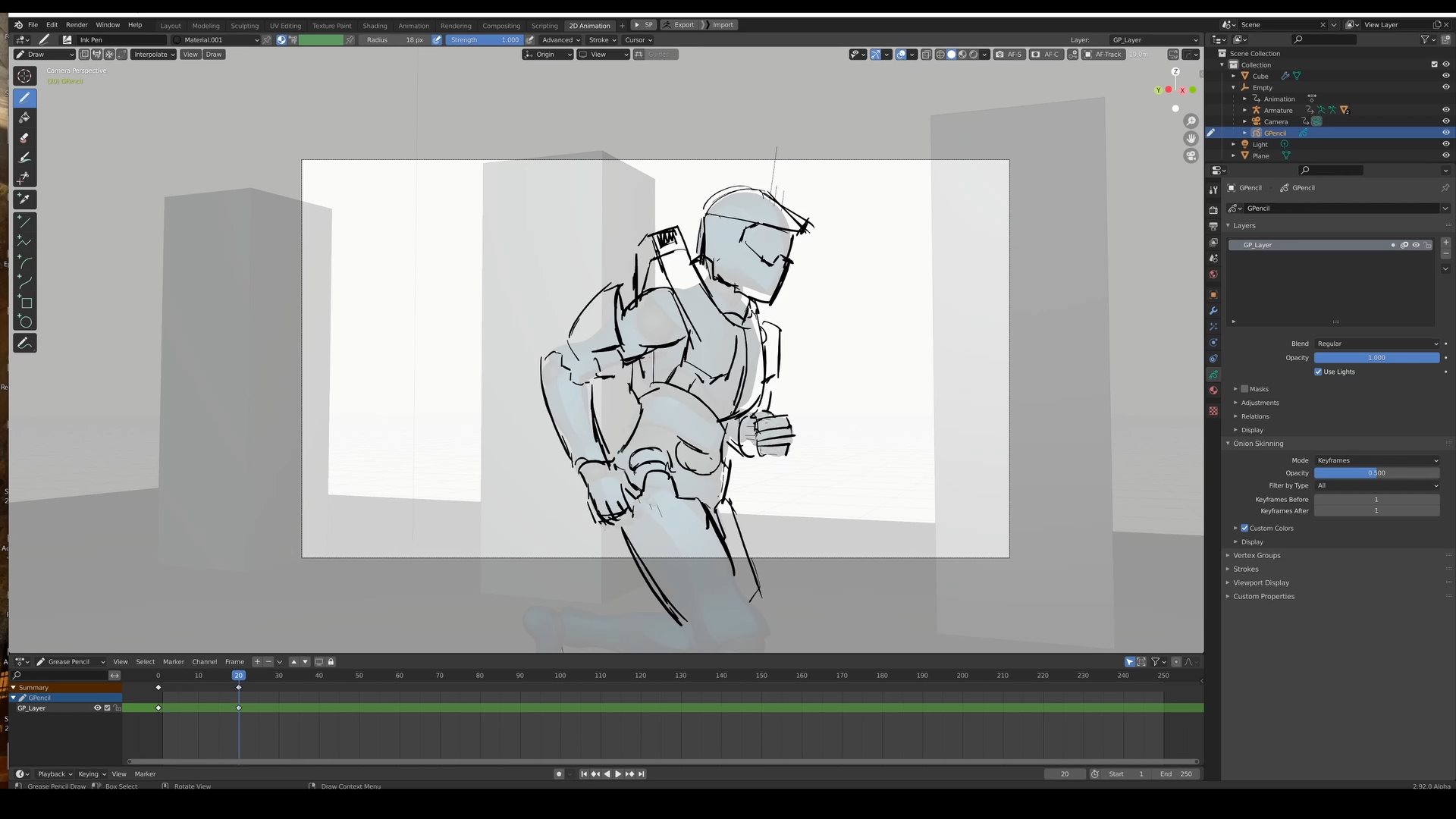Toggle Use Lights checkbox
Image resolution: width=1456 pixels, height=819 pixels.
[1318, 372]
